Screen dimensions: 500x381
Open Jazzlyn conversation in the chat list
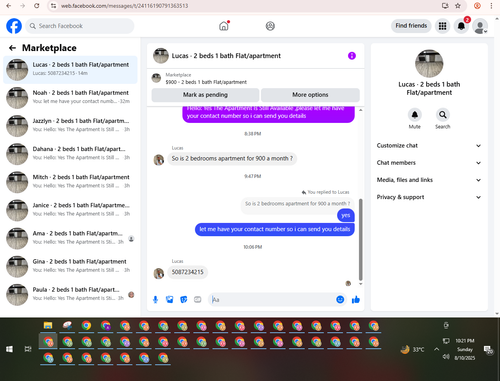click(x=70, y=126)
